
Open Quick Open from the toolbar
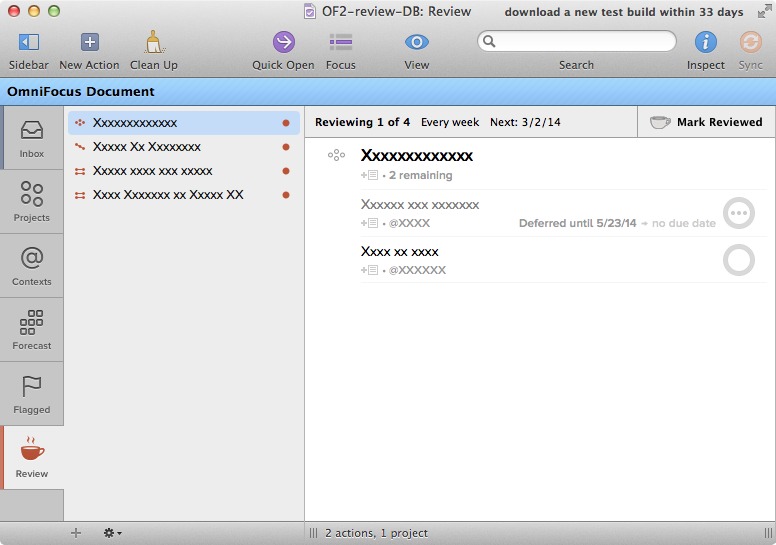[283, 50]
